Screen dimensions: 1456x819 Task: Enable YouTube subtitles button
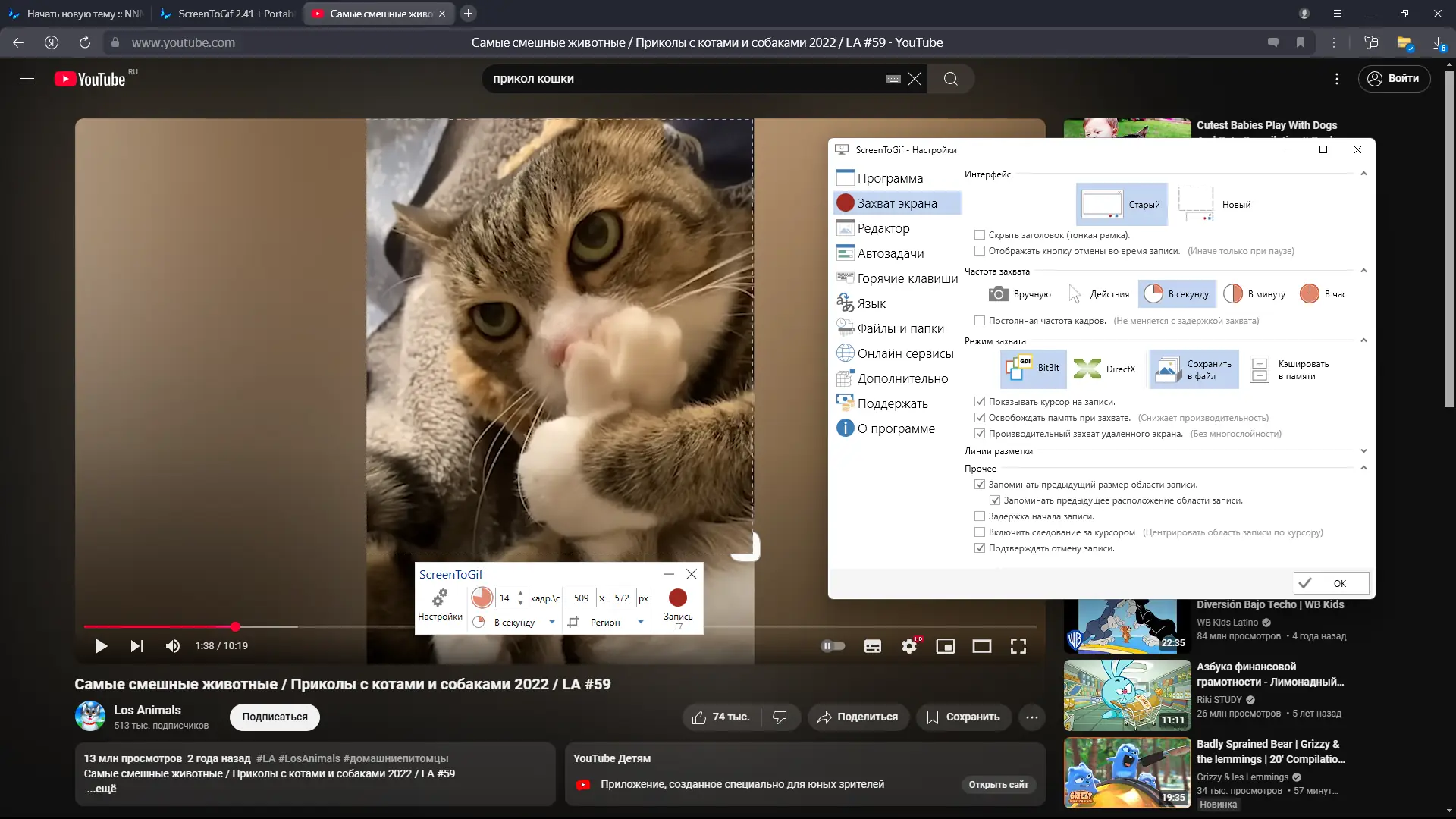point(873,646)
